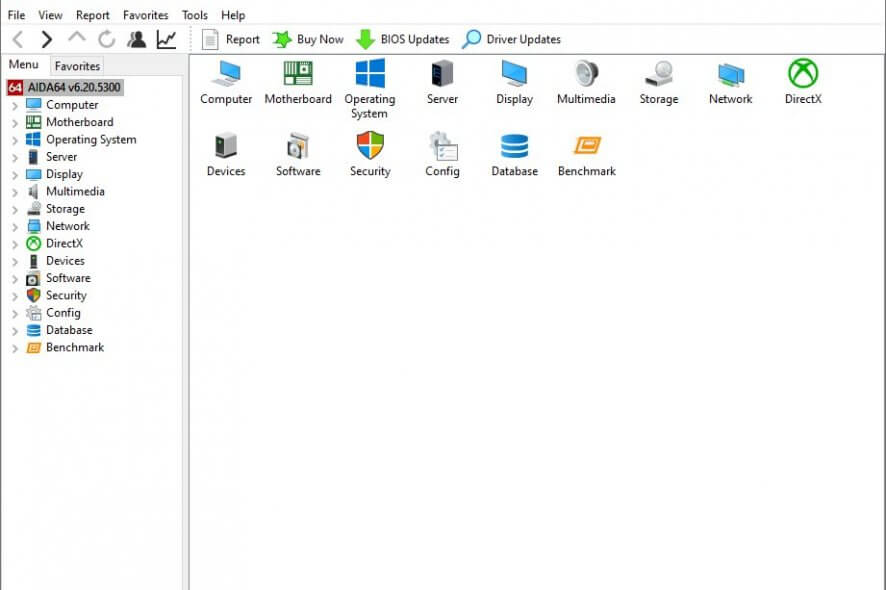Viewport: 886px width, 590px height.
Task: Select Security in the sidebar tree
Action: click(x=66, y=296)
